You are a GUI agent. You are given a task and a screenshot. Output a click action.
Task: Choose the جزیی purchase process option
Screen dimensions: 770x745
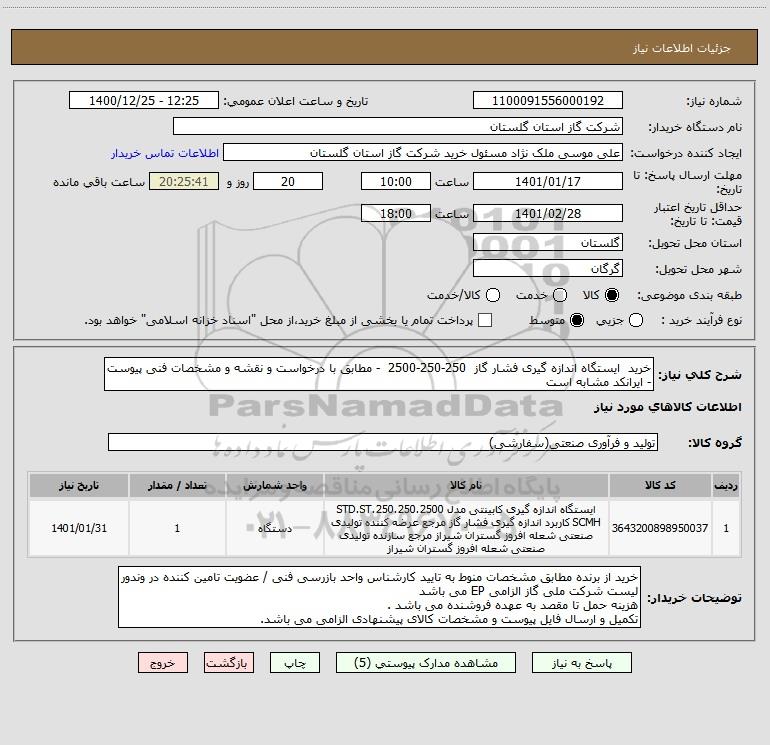[x=635, y=320]
